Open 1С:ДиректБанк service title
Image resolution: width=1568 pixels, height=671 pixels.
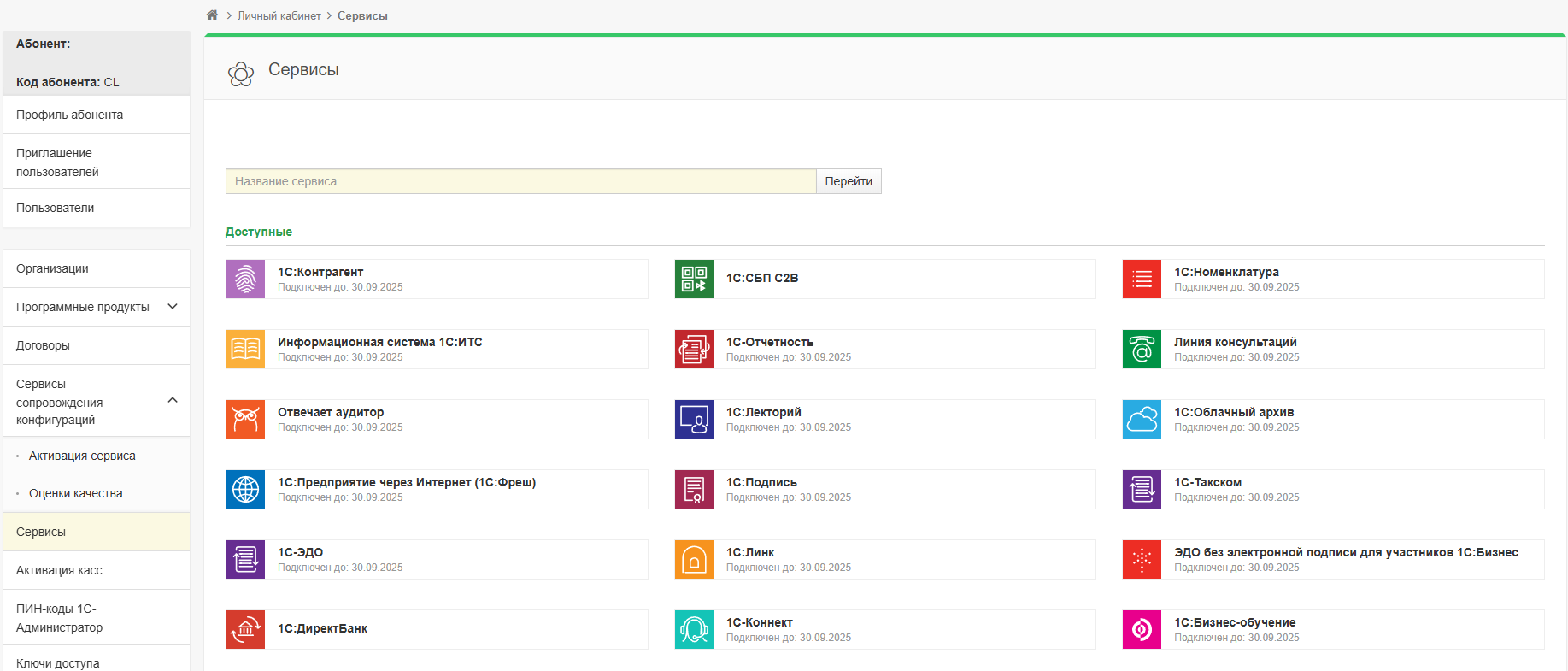(x=322, y=628)
